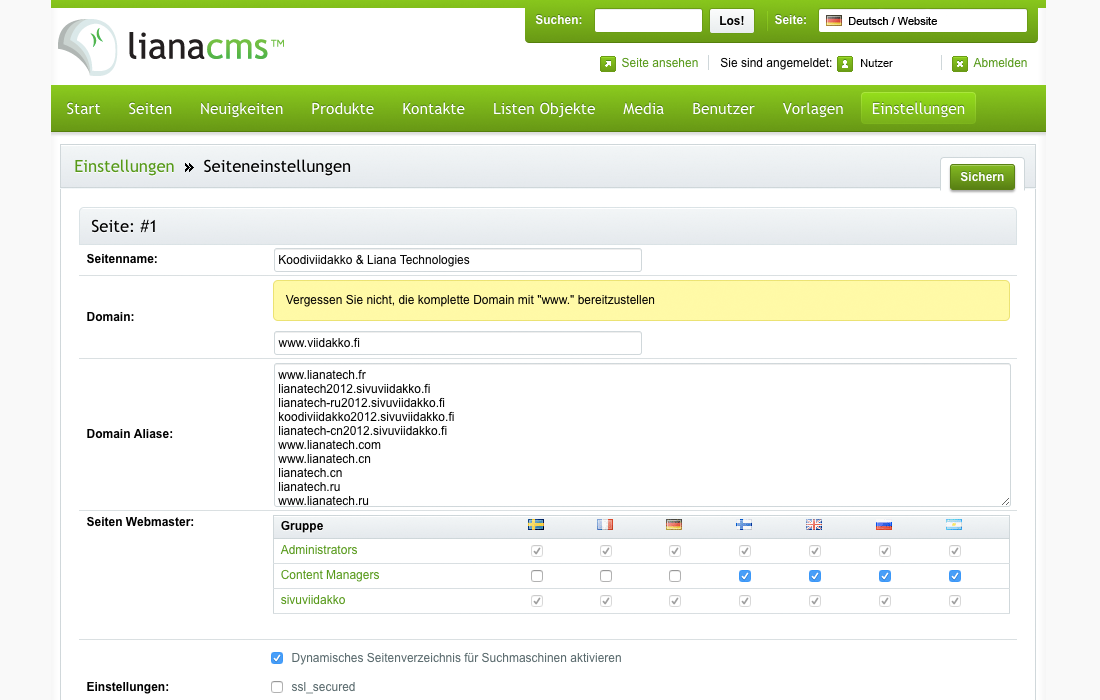Screen dimensions: 1100x700
Task: Click into the Seitenname text field
Action: pyautogui.click(x=457, y=260)
